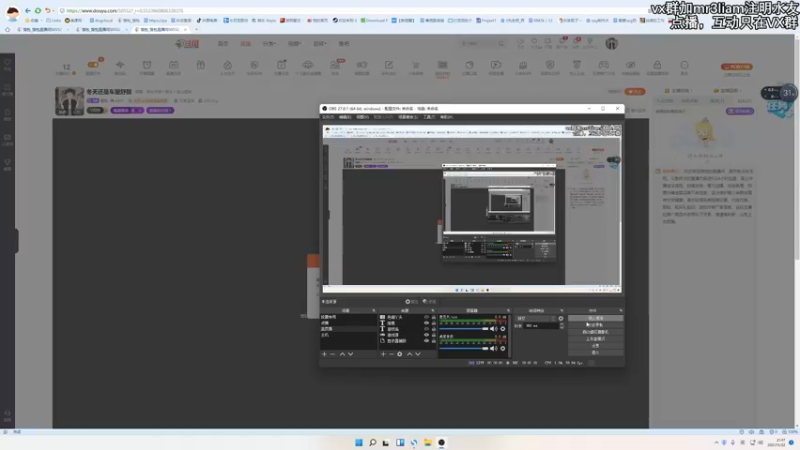Image resolution: width=800 pixels, height=450 pixels.
Task: Pop out the OBS Scenes dock icon
Action: (x=373, y=311)
